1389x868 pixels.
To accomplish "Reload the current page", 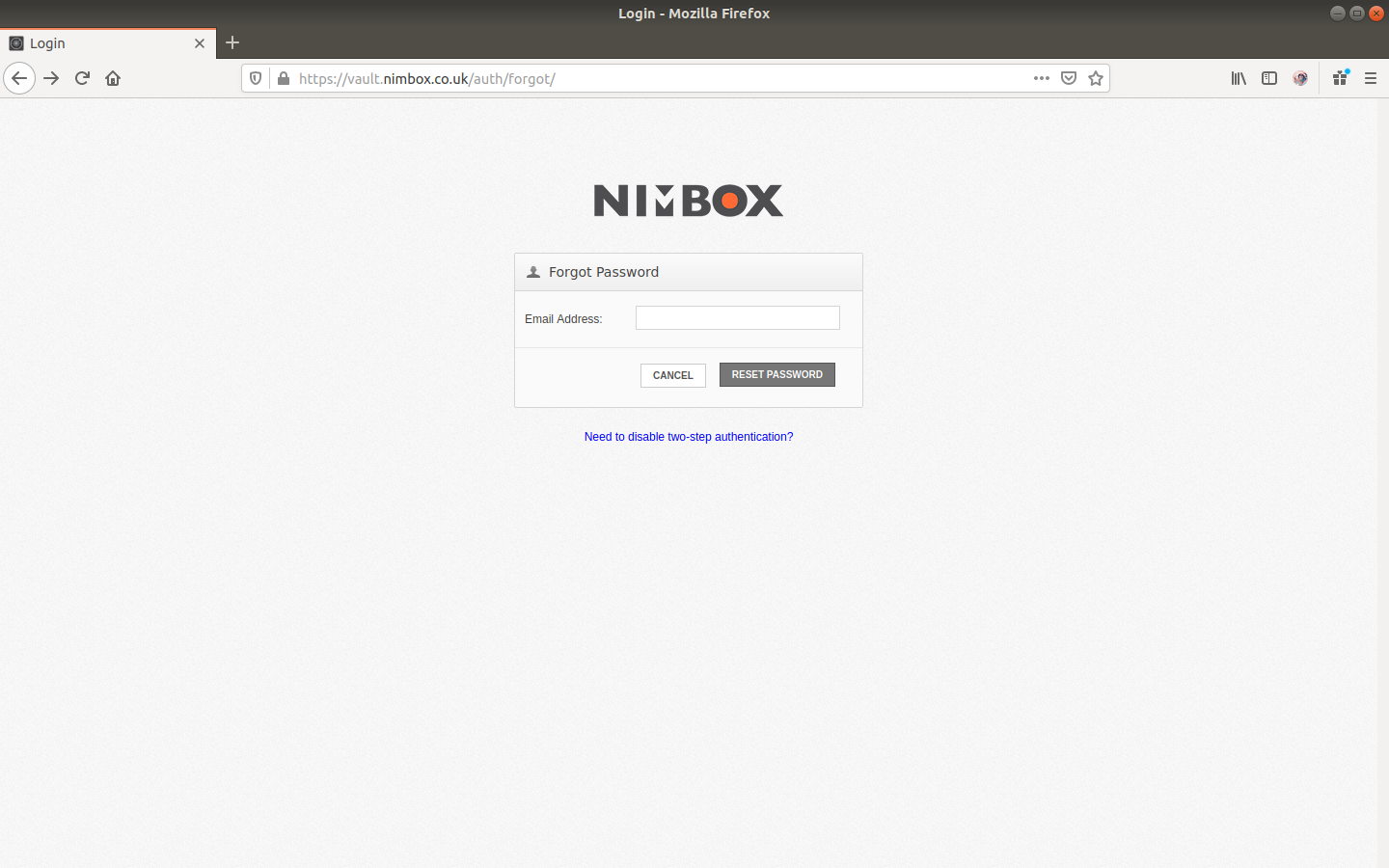I will 82,78.
